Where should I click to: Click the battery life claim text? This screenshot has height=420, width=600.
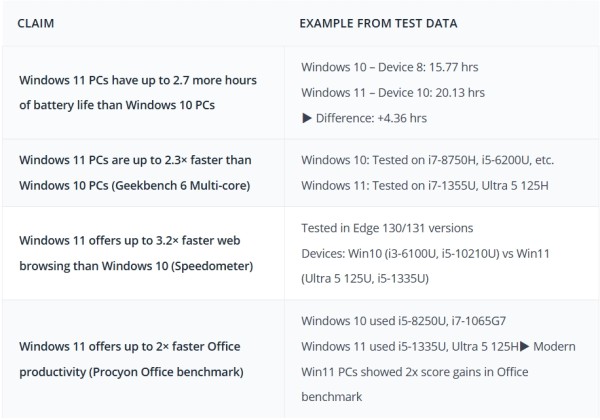pos(138,93)
